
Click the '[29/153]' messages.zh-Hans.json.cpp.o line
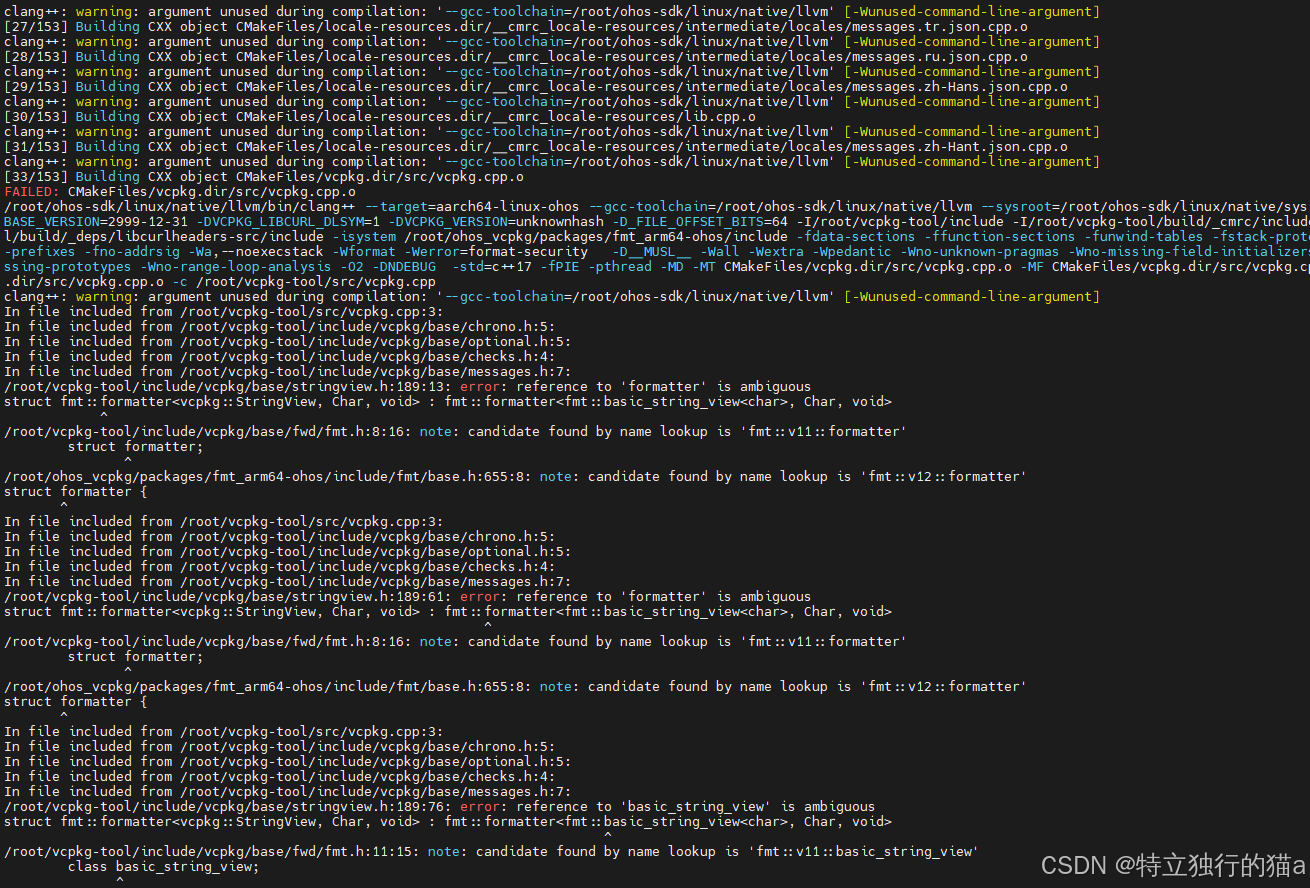pos(536,87)
